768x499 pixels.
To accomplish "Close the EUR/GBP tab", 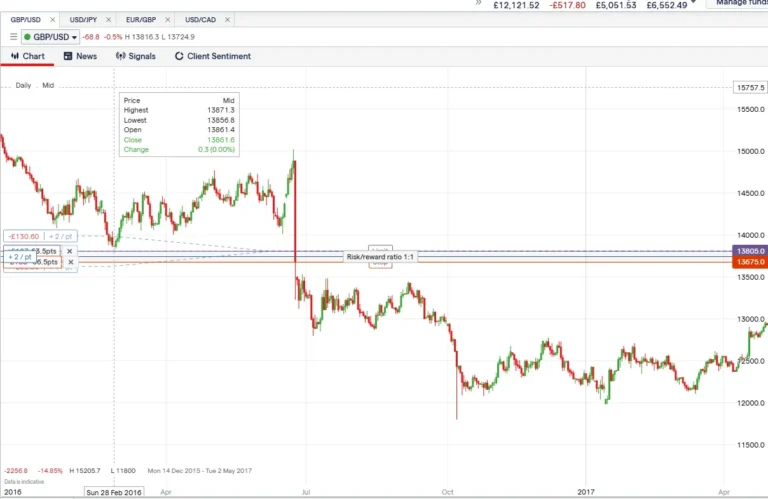I will tap(168, 20).
